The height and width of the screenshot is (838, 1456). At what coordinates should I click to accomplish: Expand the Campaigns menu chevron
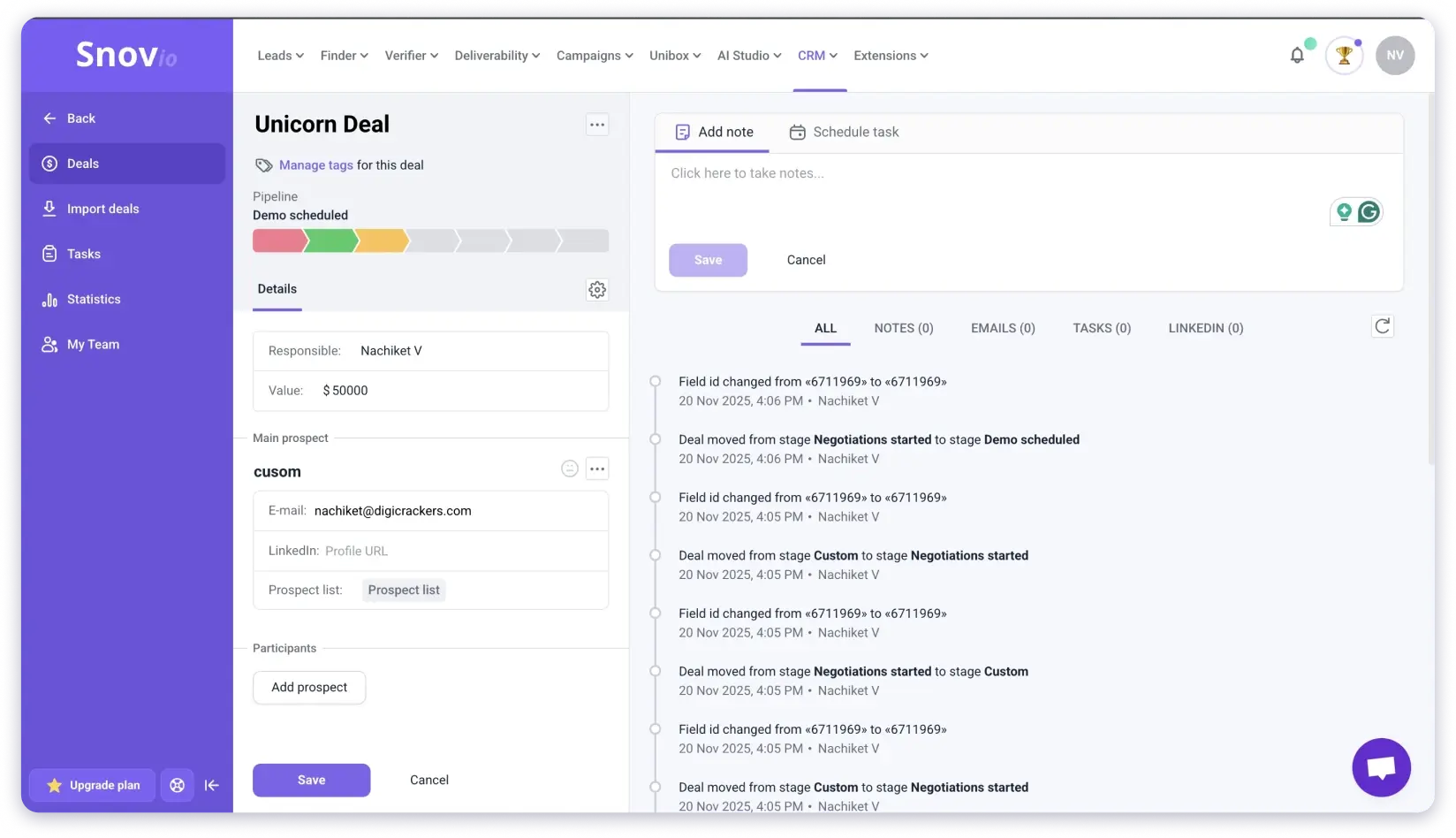click(x=628, y=56)
